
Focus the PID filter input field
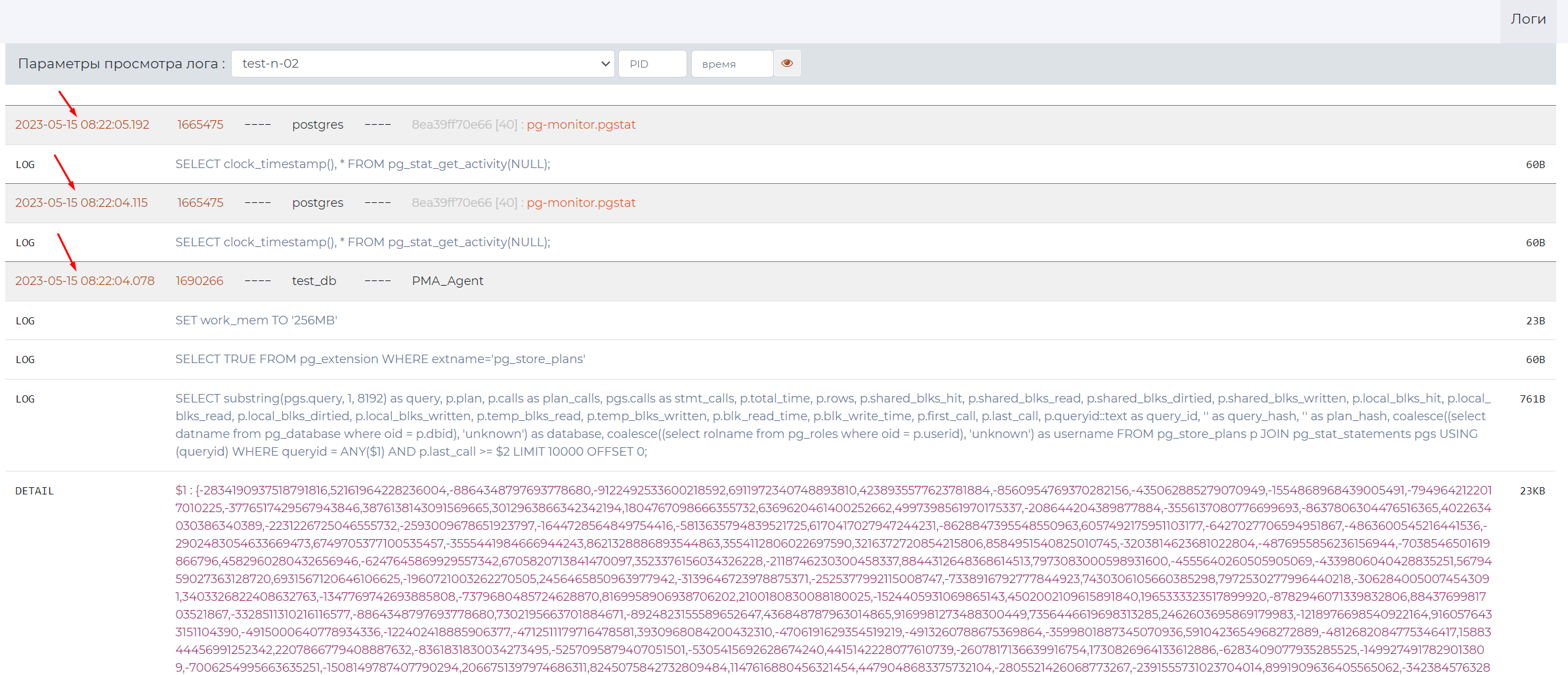pos(652,64)
